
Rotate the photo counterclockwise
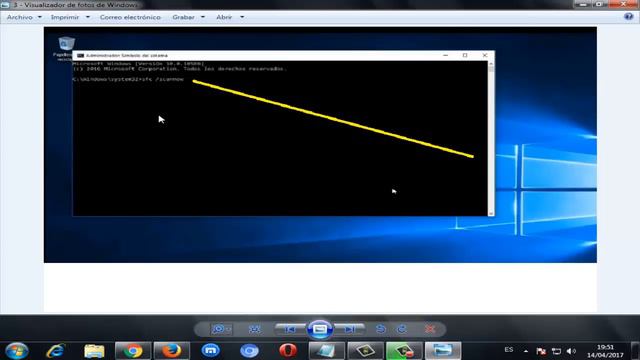click(x=380, y=329)
